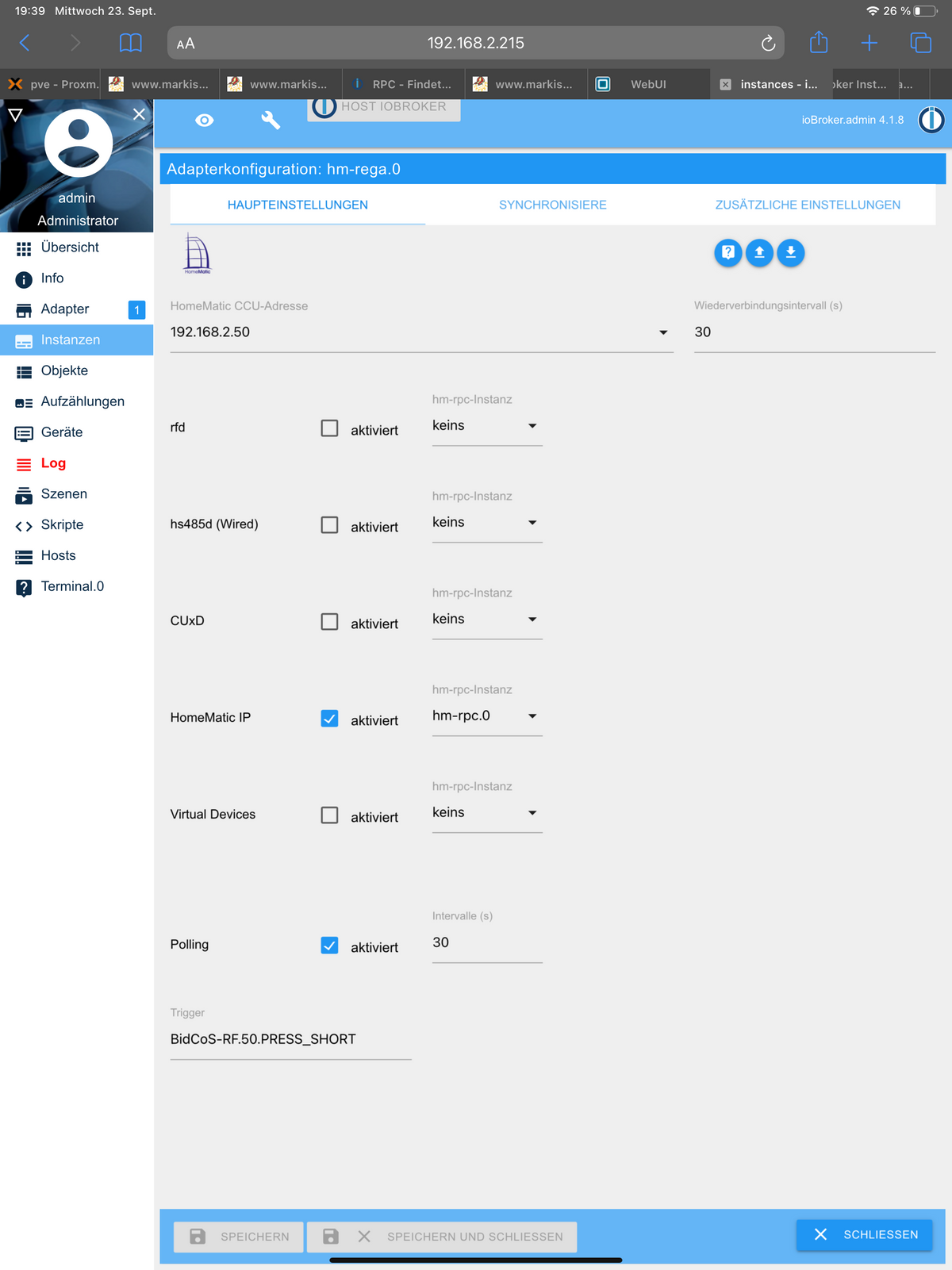Show all open tabs overview
The width and height of the screenshot is (952, 1270).
pos(920,43)
